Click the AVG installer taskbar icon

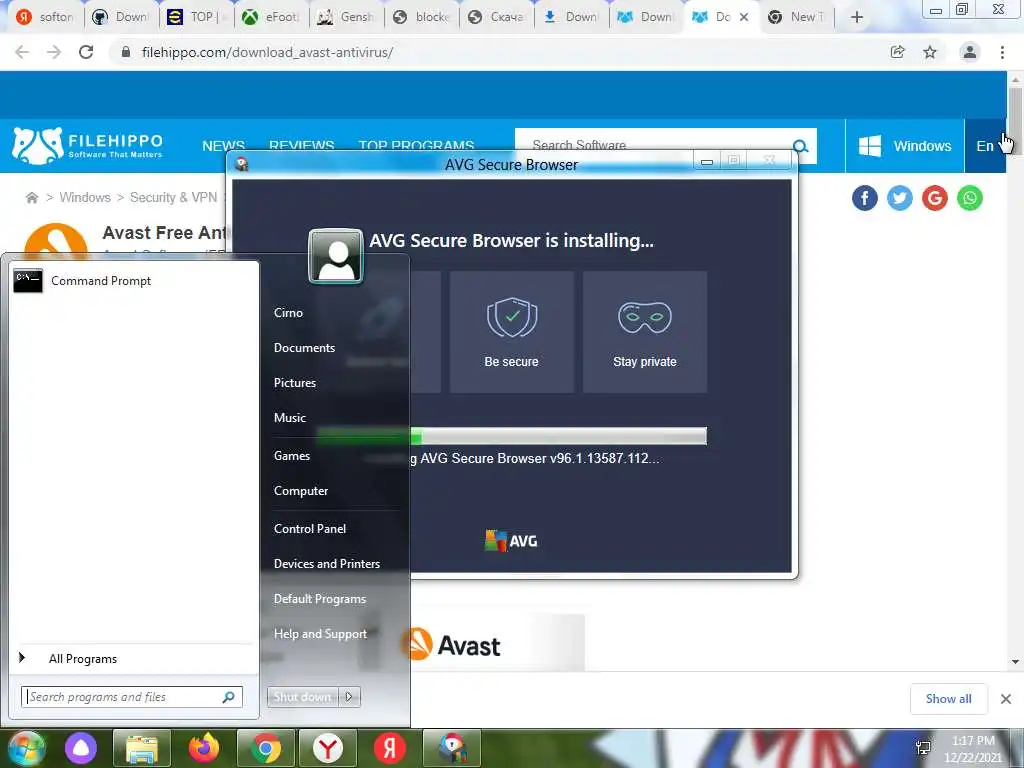(452, 748)
